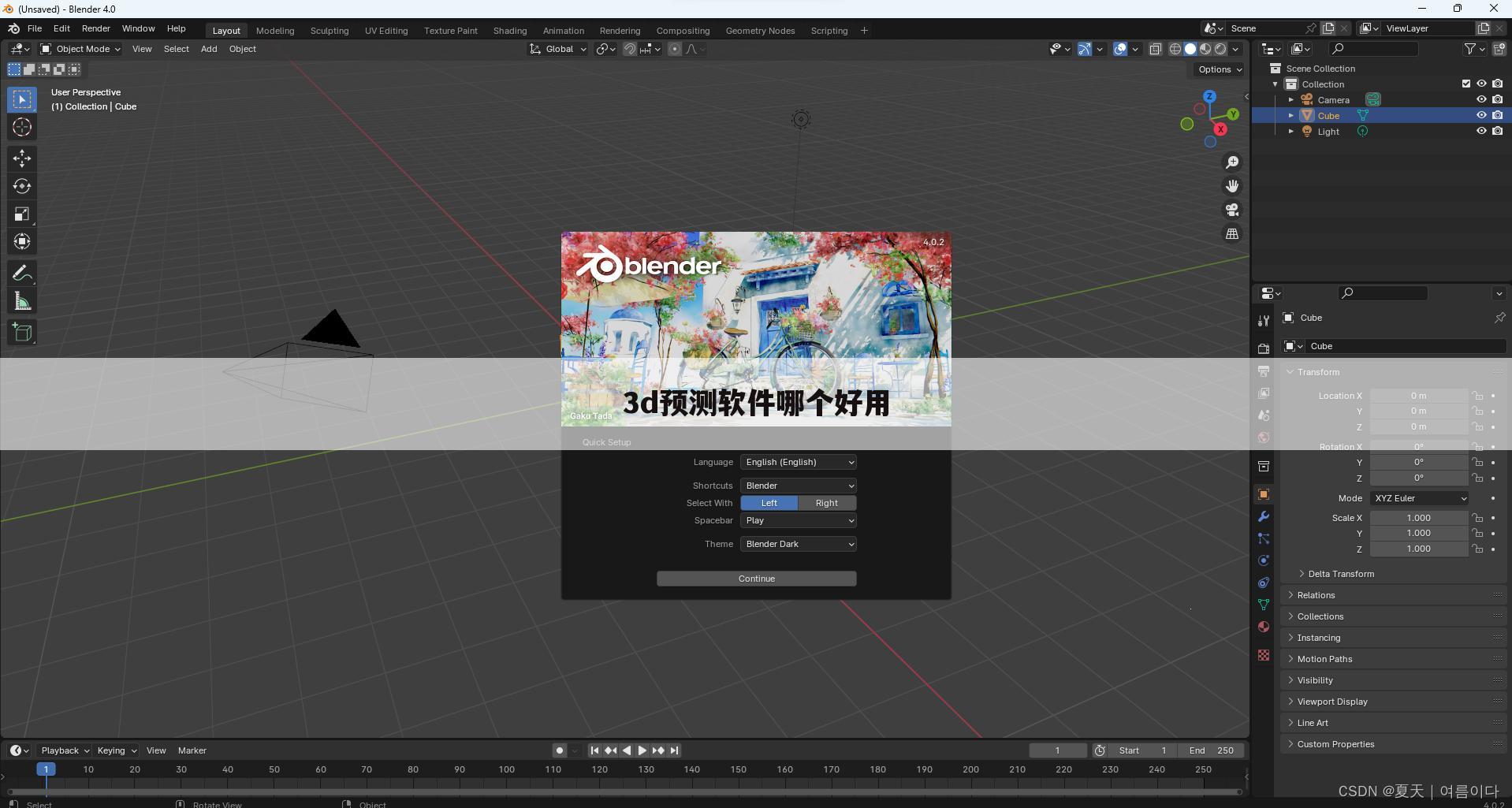Hide the Camera in viewport
This screenshot has width=1512, height=808.
[x=1481, y=99]
